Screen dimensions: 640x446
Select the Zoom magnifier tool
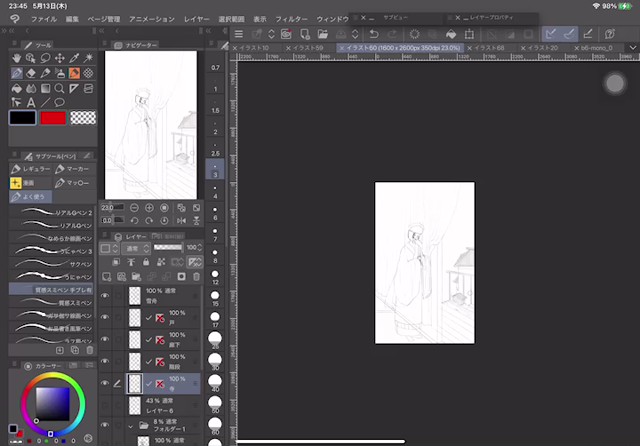click(60, 88)
